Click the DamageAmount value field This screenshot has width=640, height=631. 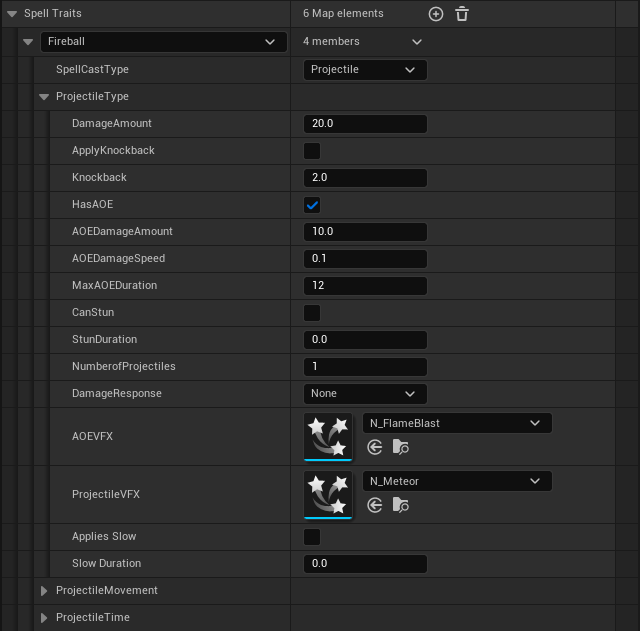click(364, 124)
